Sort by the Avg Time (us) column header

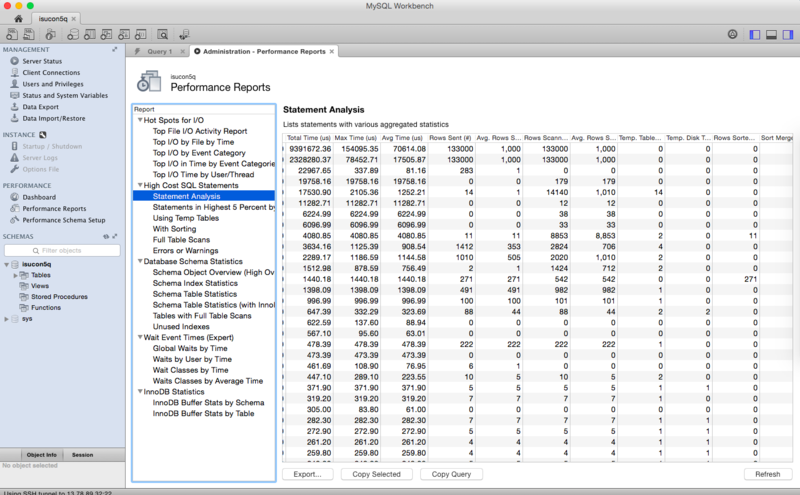click(x=403, y=138)
